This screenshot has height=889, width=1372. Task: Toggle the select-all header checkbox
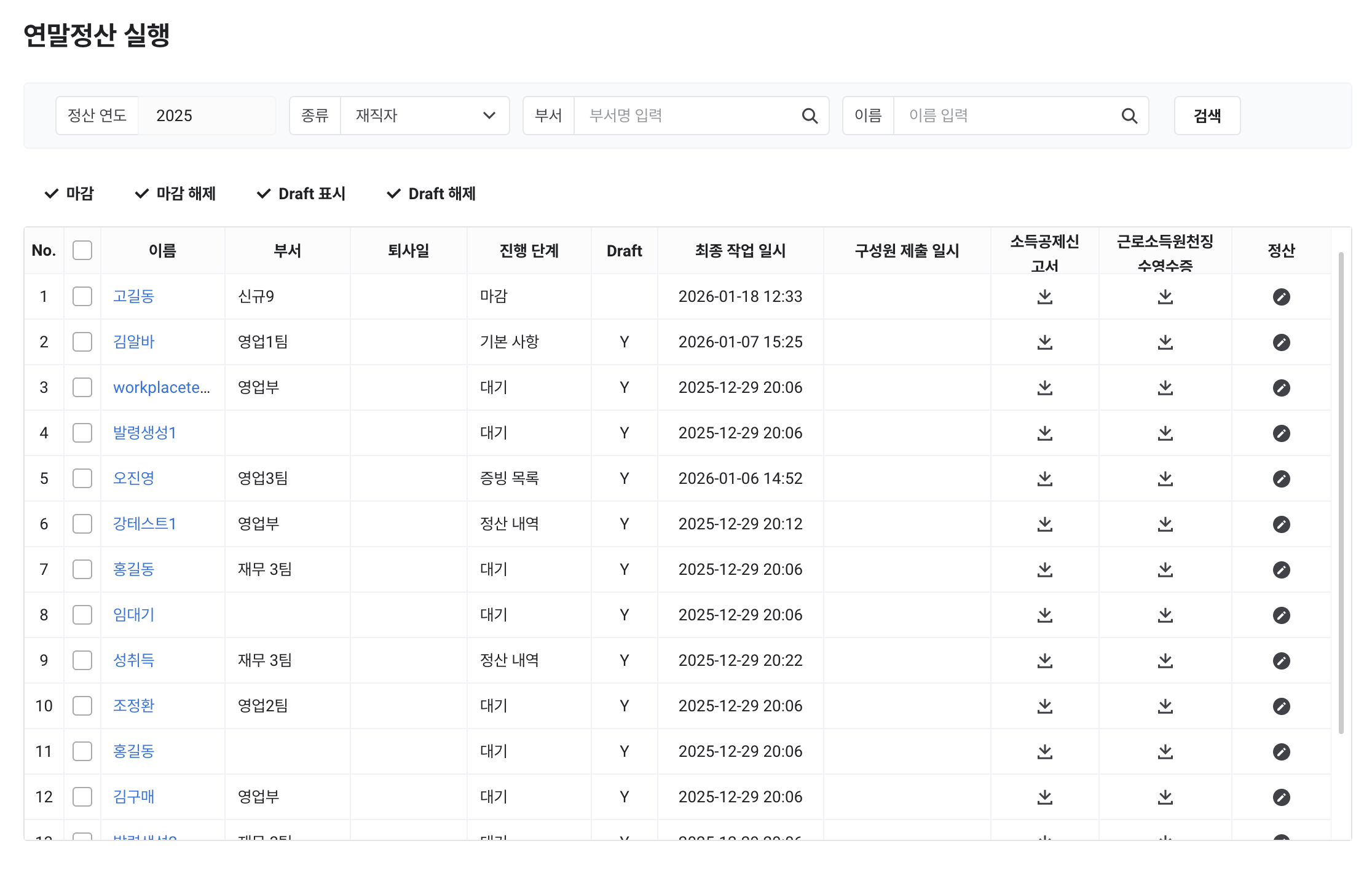(82, 251)
